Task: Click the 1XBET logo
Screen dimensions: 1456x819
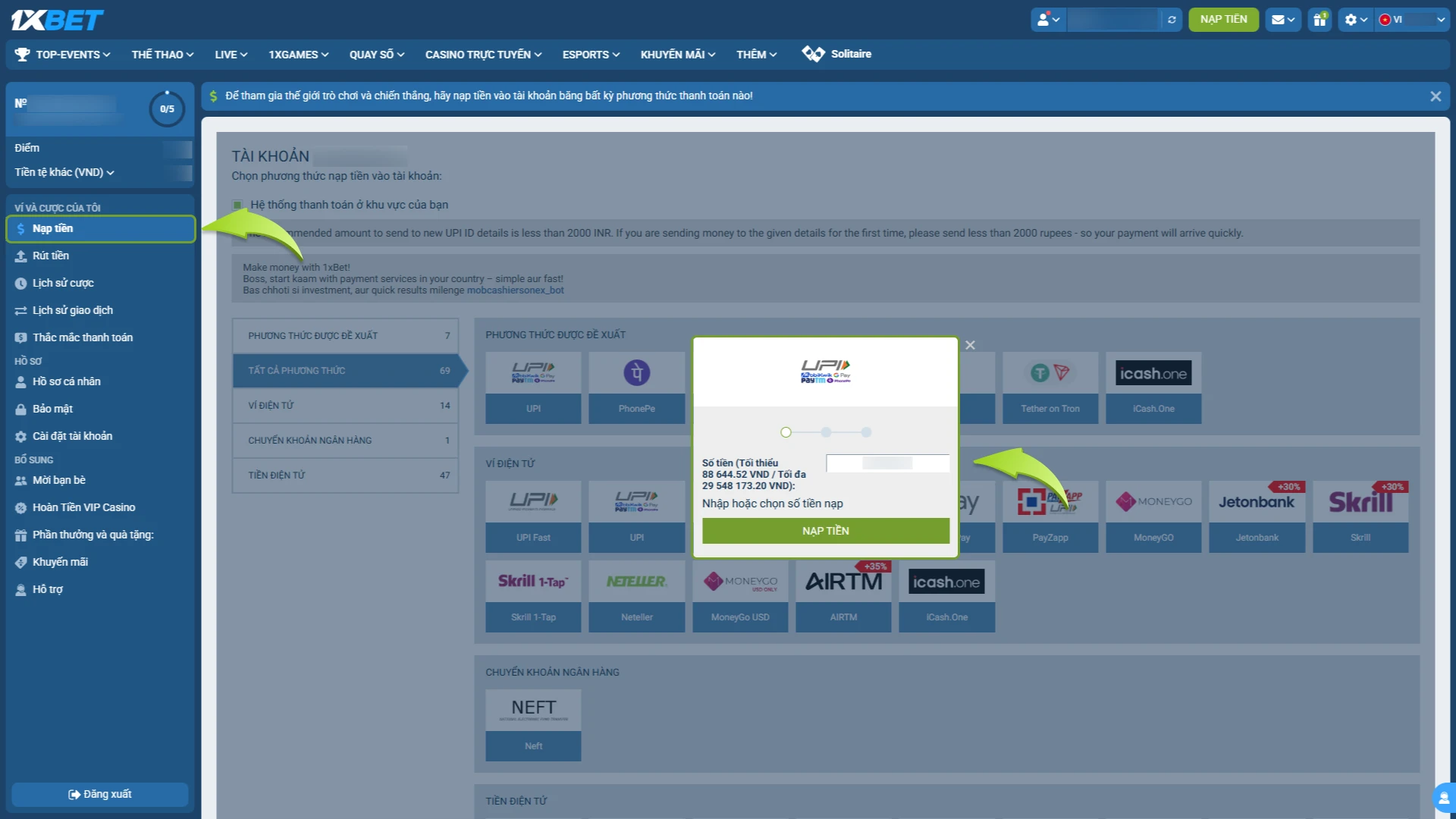Action: coord(57,20)
